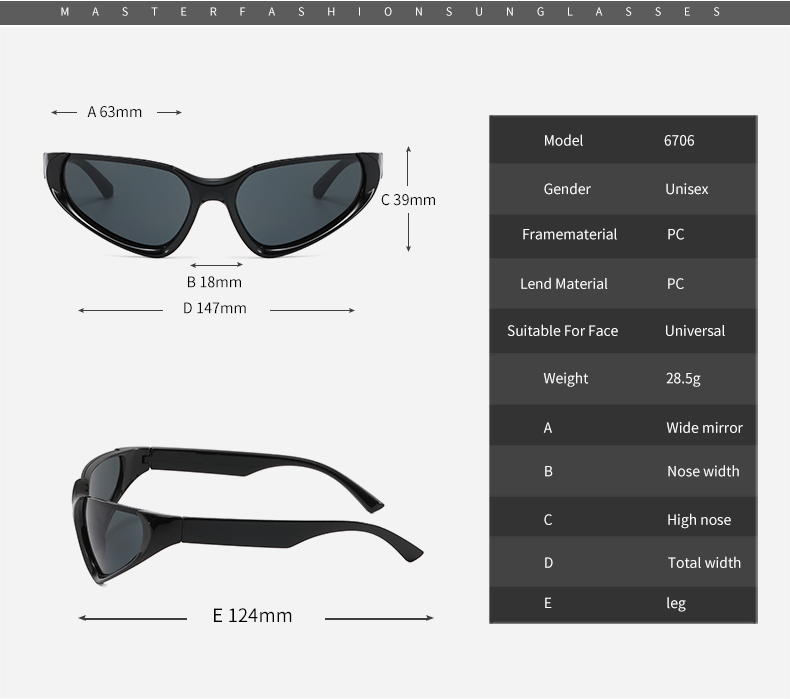Click the Total width legend entry
Screen dimensions: 790x699
[704, 563]
